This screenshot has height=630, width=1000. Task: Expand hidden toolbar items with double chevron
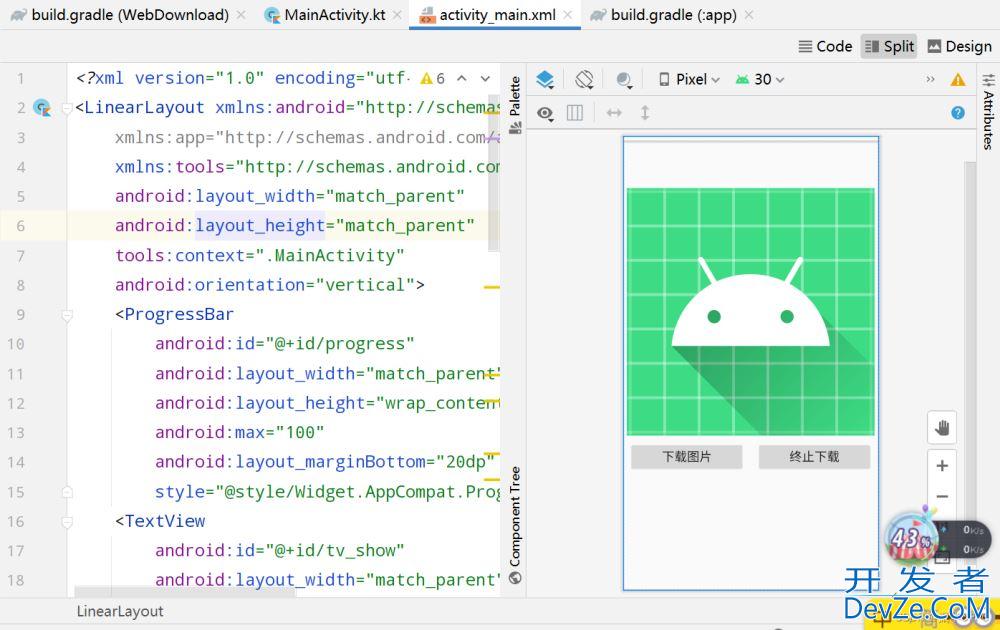930,79
